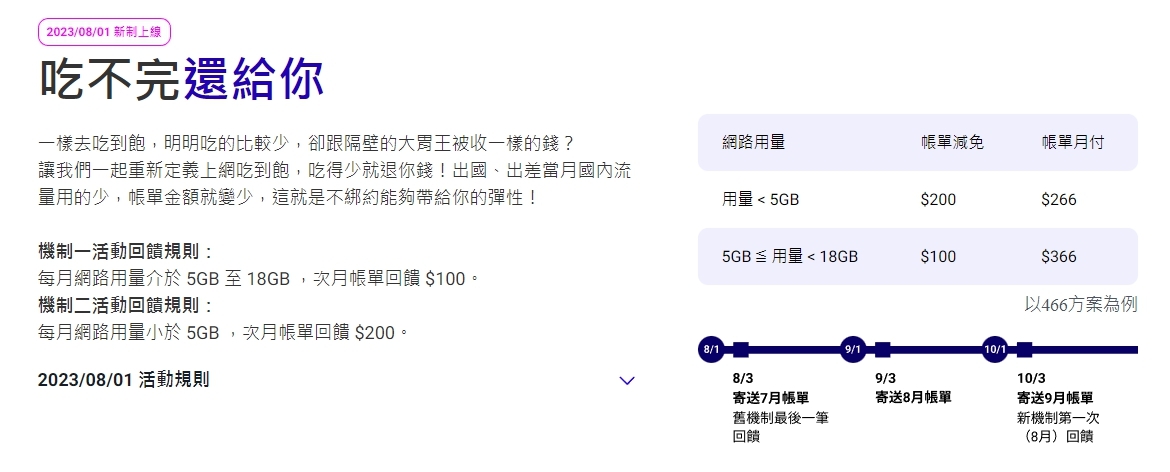Click the 網路用量 column header

click(x=753, y=142)
